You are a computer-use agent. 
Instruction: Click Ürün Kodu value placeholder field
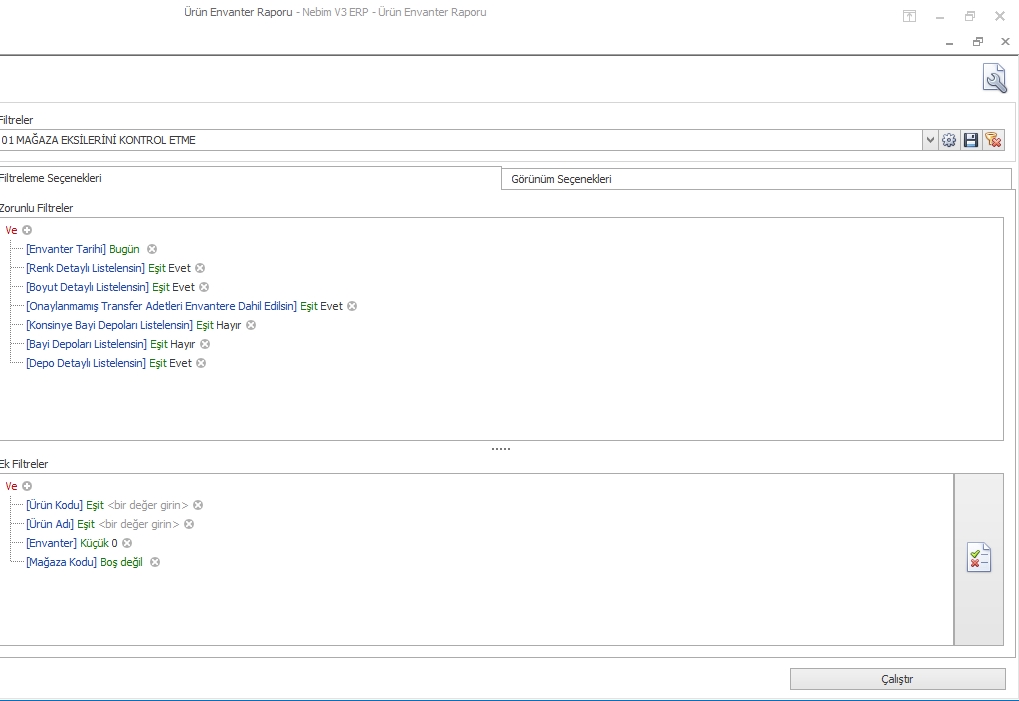point(148,505)
